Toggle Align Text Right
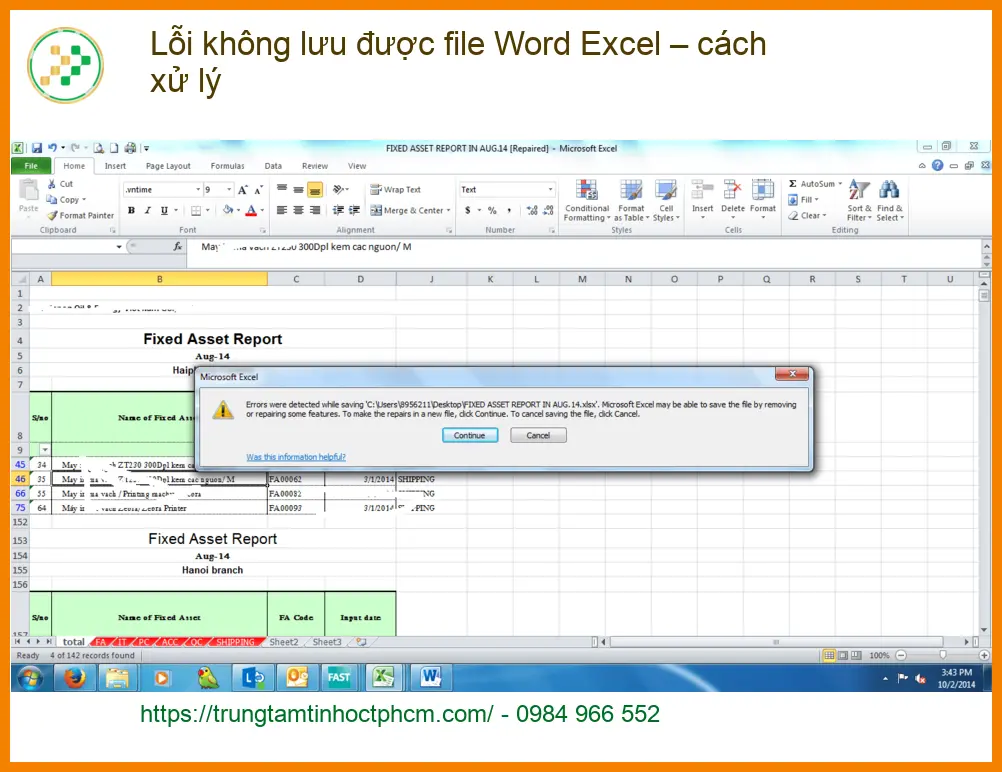 pos(315,210)
